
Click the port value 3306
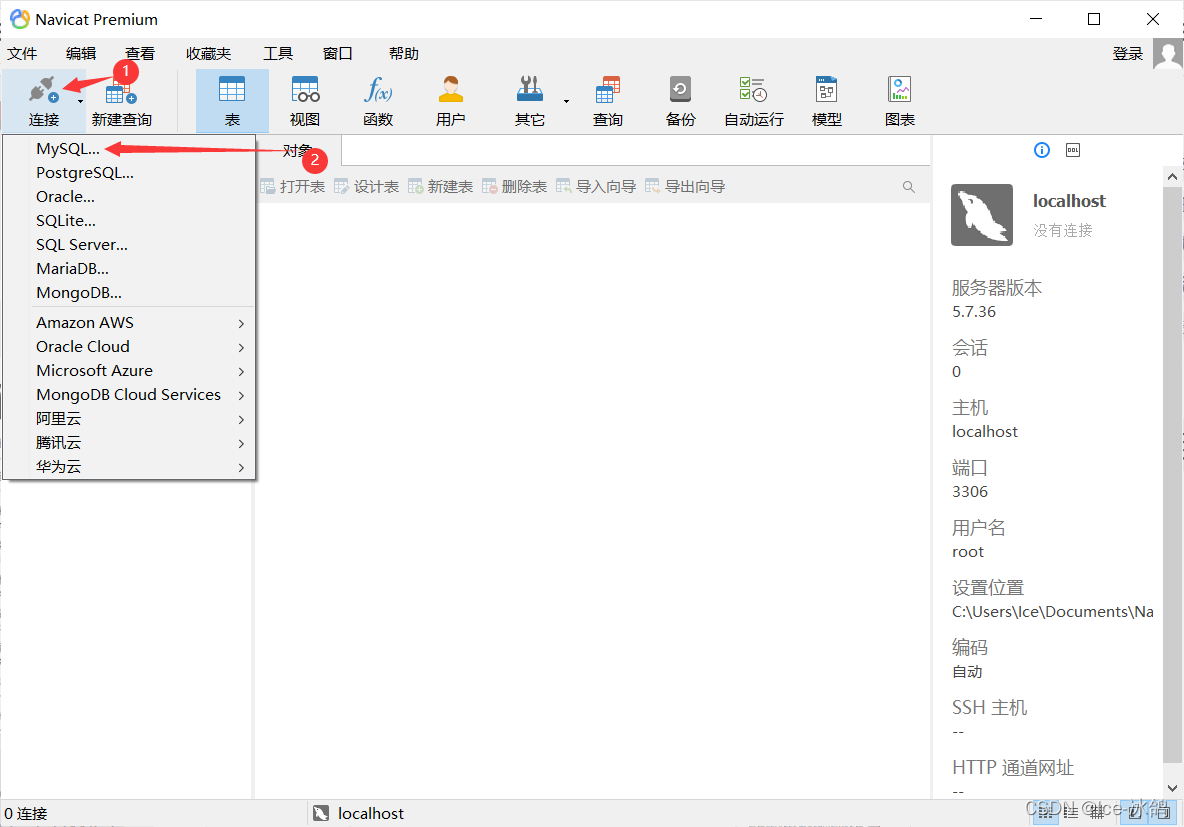pyautogui.click(x=970, y=492)
